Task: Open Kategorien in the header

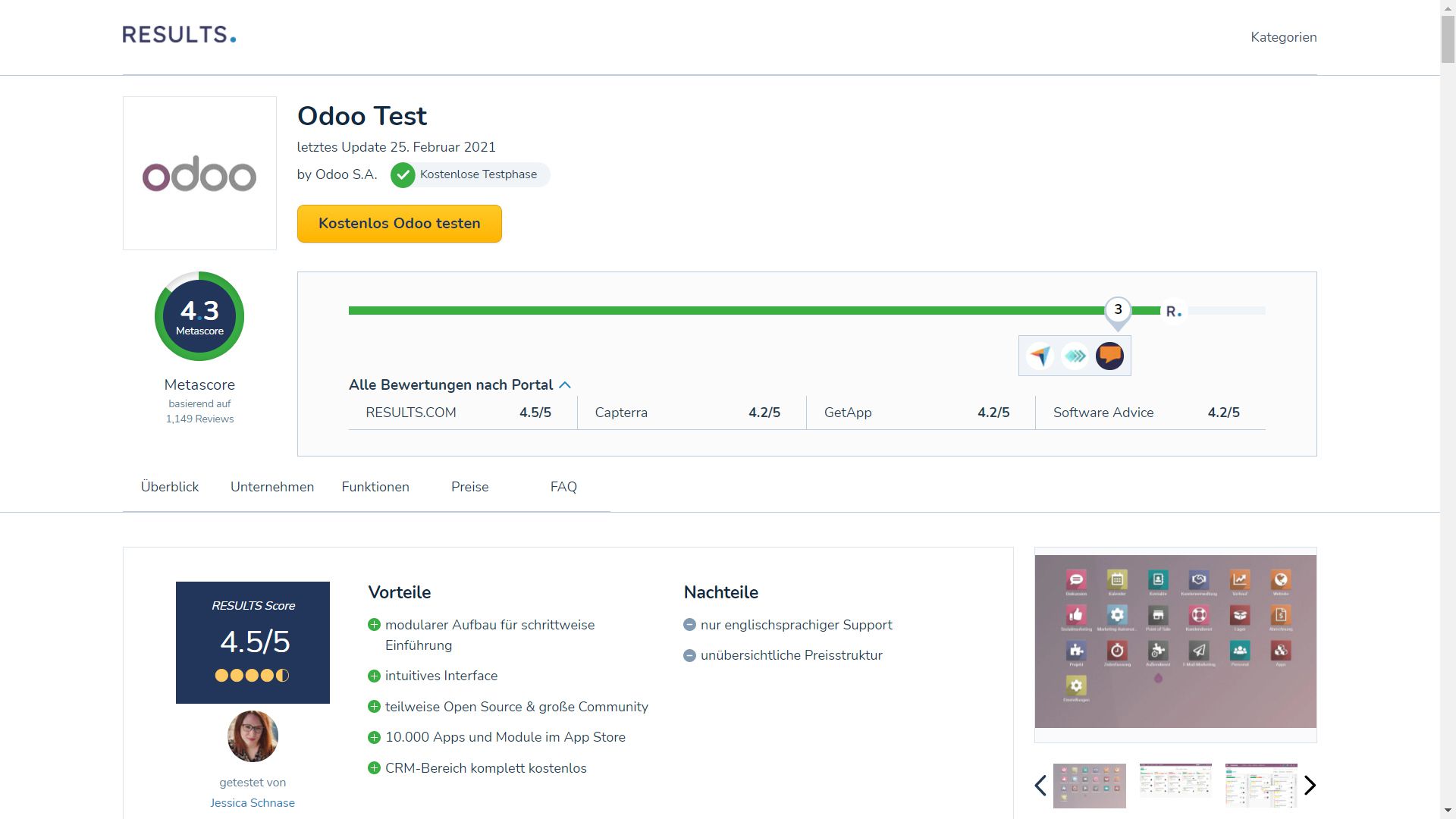Action: pos(1283,37)
